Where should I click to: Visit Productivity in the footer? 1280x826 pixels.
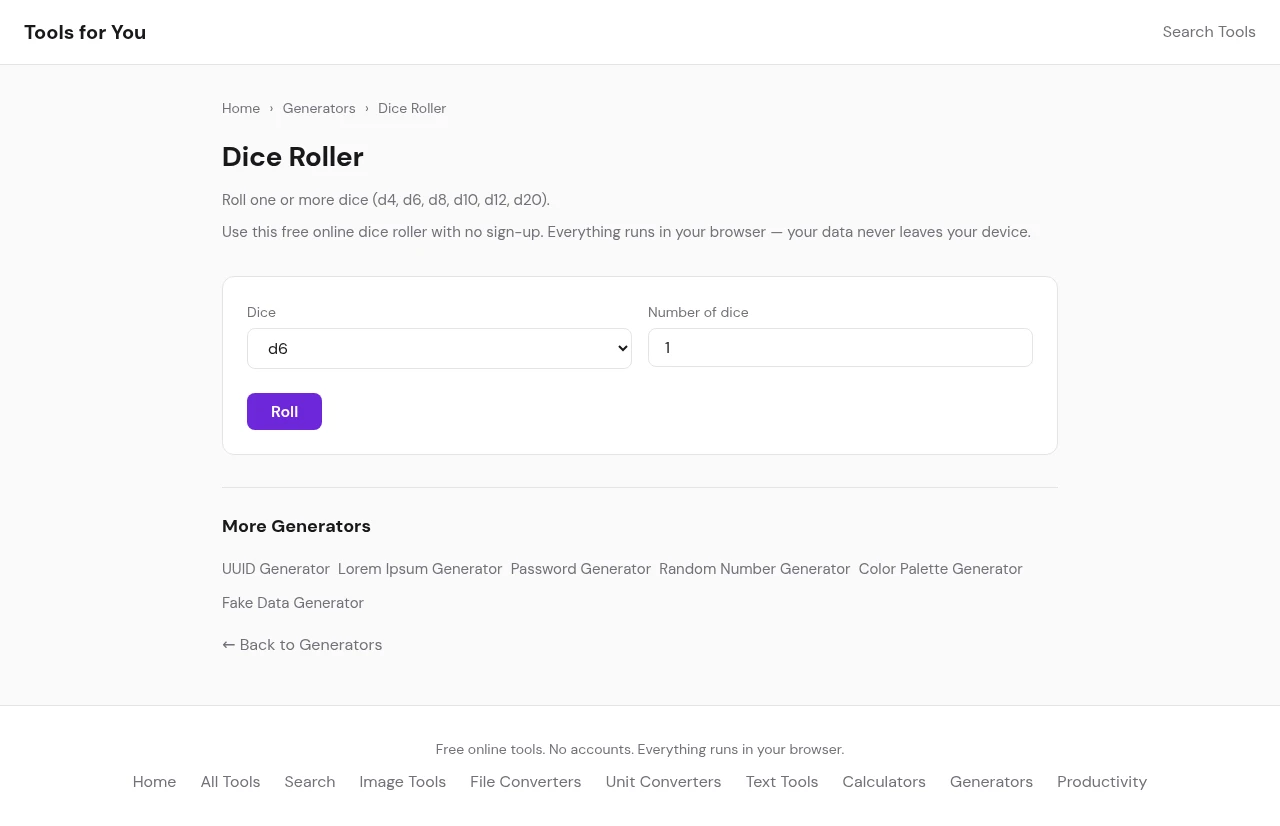(1101, 782)
